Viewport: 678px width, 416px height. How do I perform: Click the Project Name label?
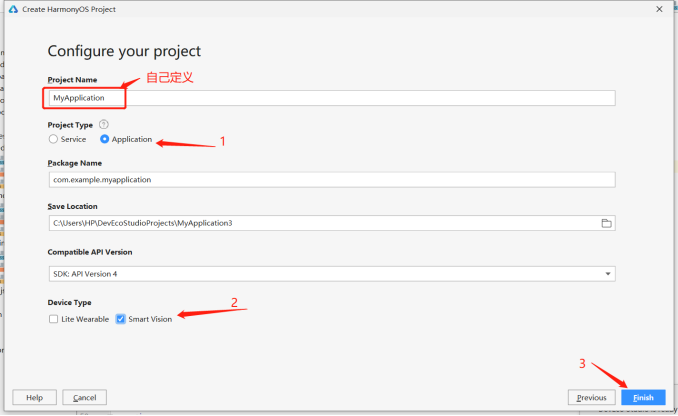pyautogui.click(x=72, y=80)
